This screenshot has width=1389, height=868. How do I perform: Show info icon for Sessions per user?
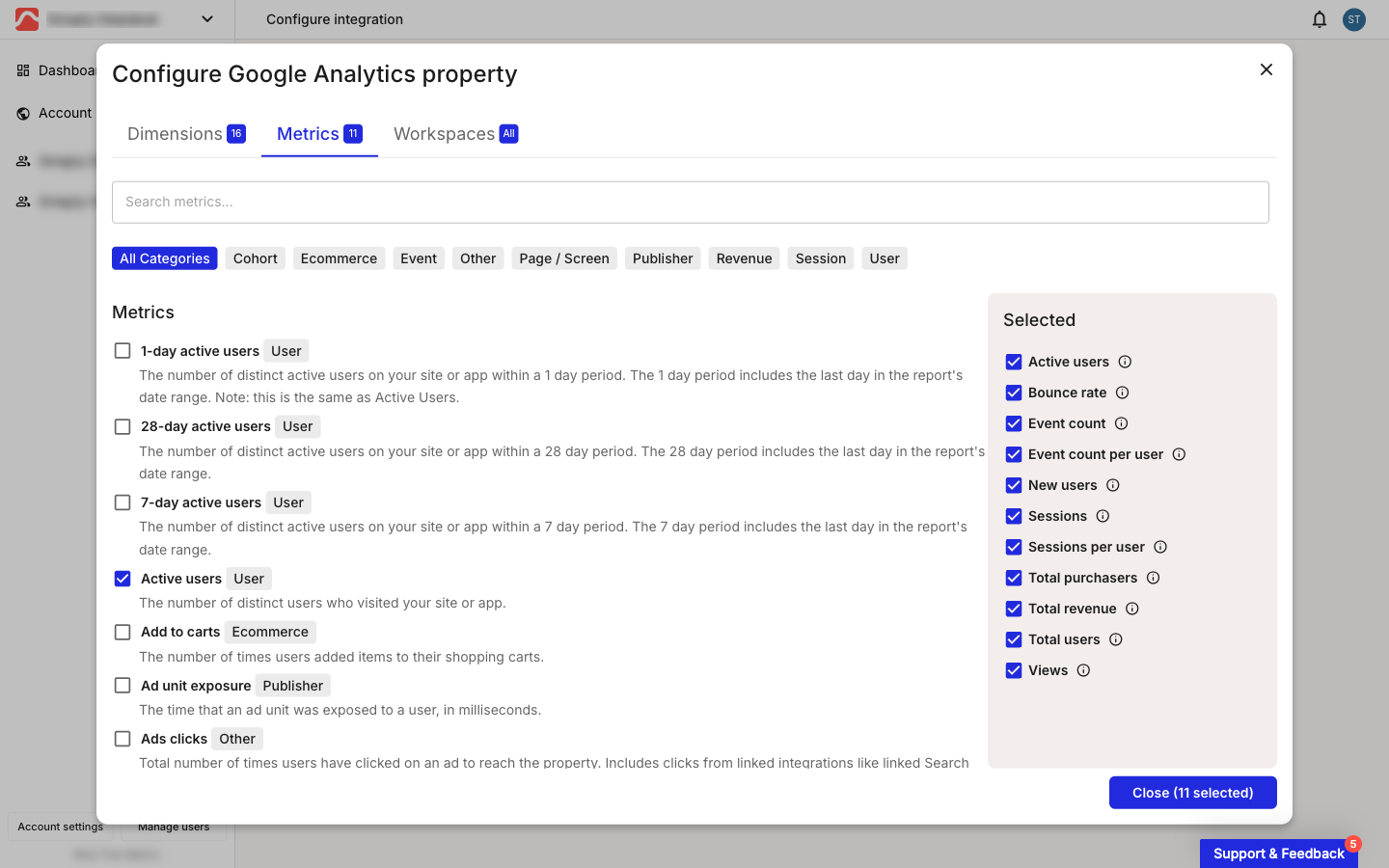point(1160,547)
